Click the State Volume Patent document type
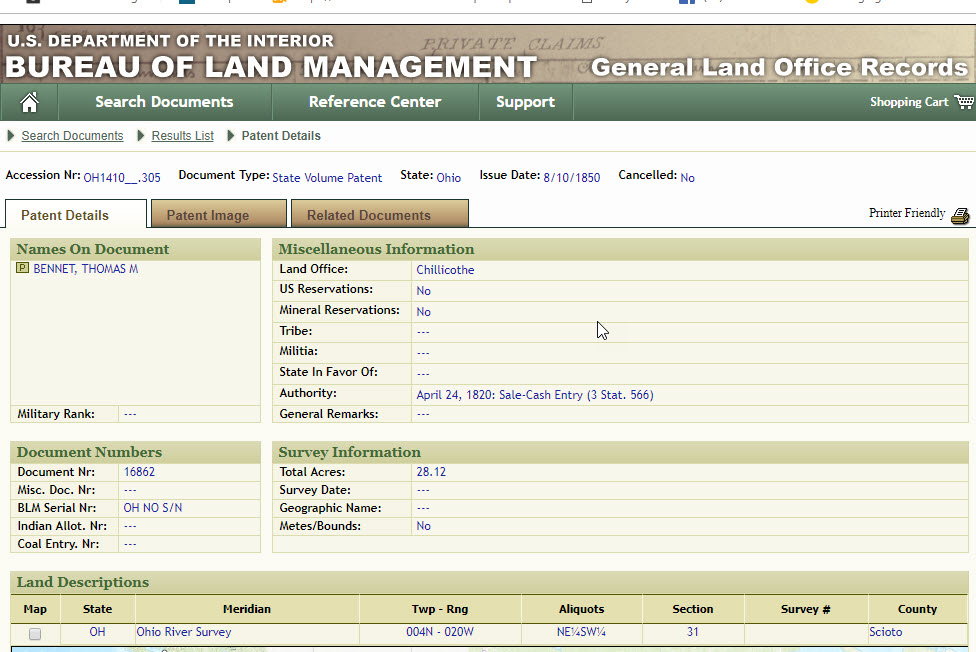 pyautogui.click(x=327, y=177)
